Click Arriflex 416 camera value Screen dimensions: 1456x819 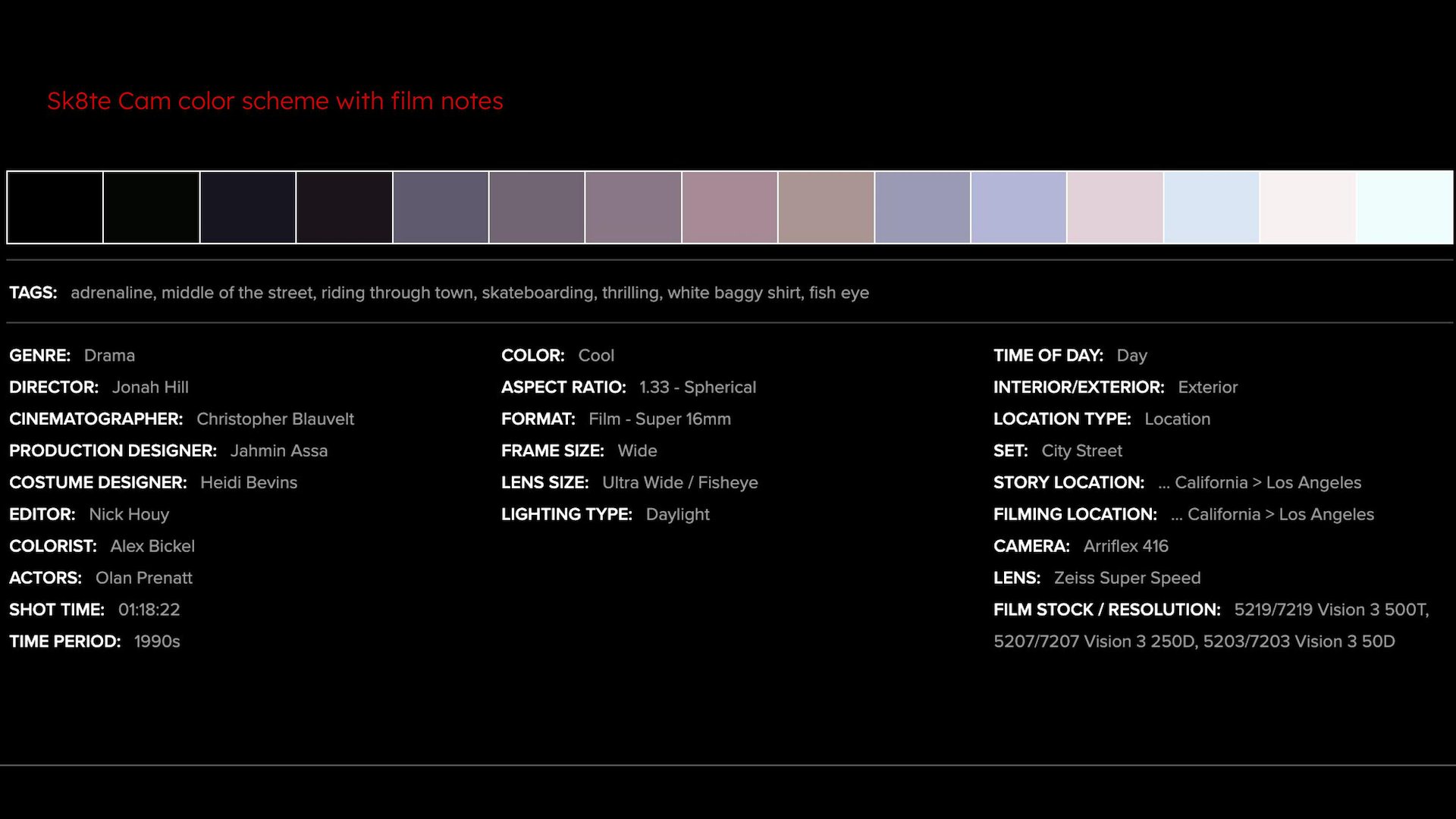[x=1125, y=546]
